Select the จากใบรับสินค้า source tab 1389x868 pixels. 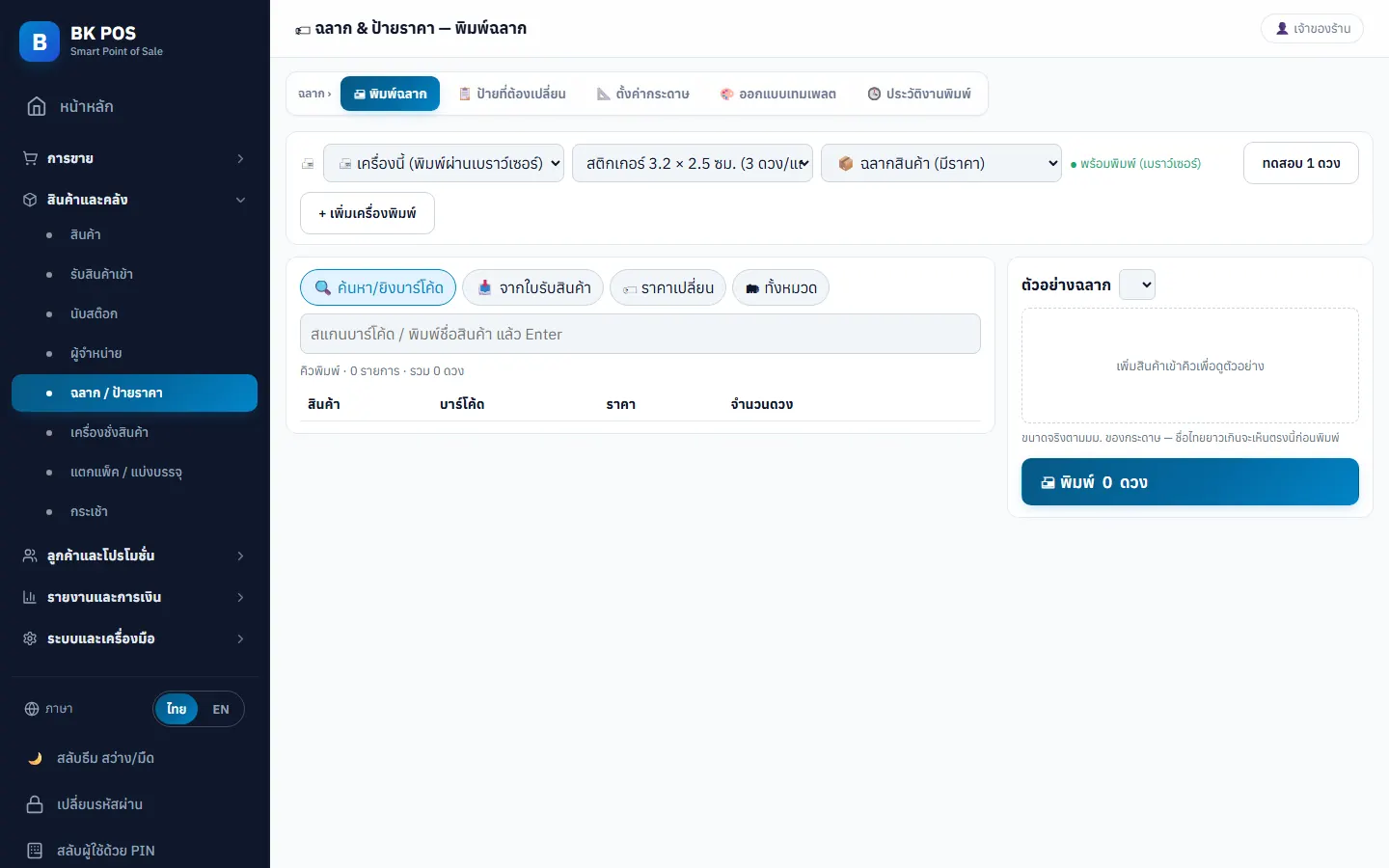point(533,287)
